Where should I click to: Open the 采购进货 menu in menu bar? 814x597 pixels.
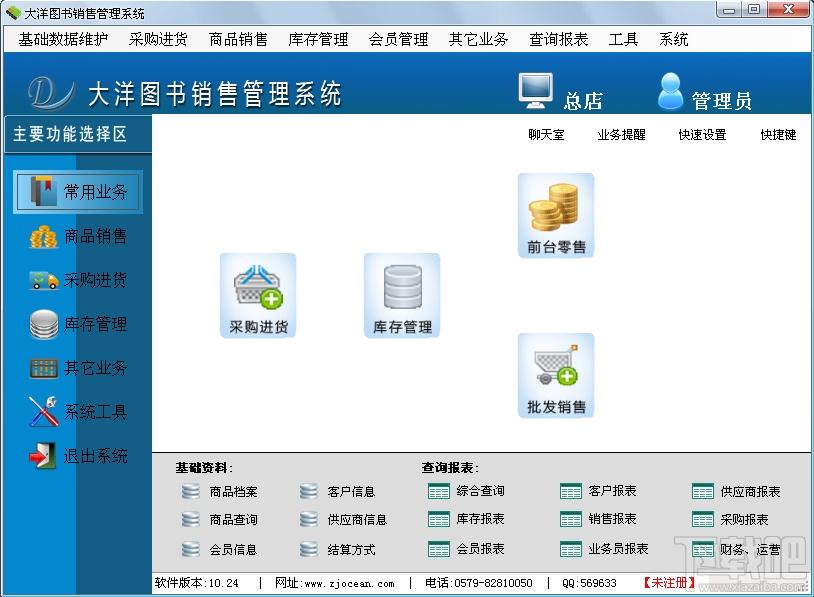(158, 39)
